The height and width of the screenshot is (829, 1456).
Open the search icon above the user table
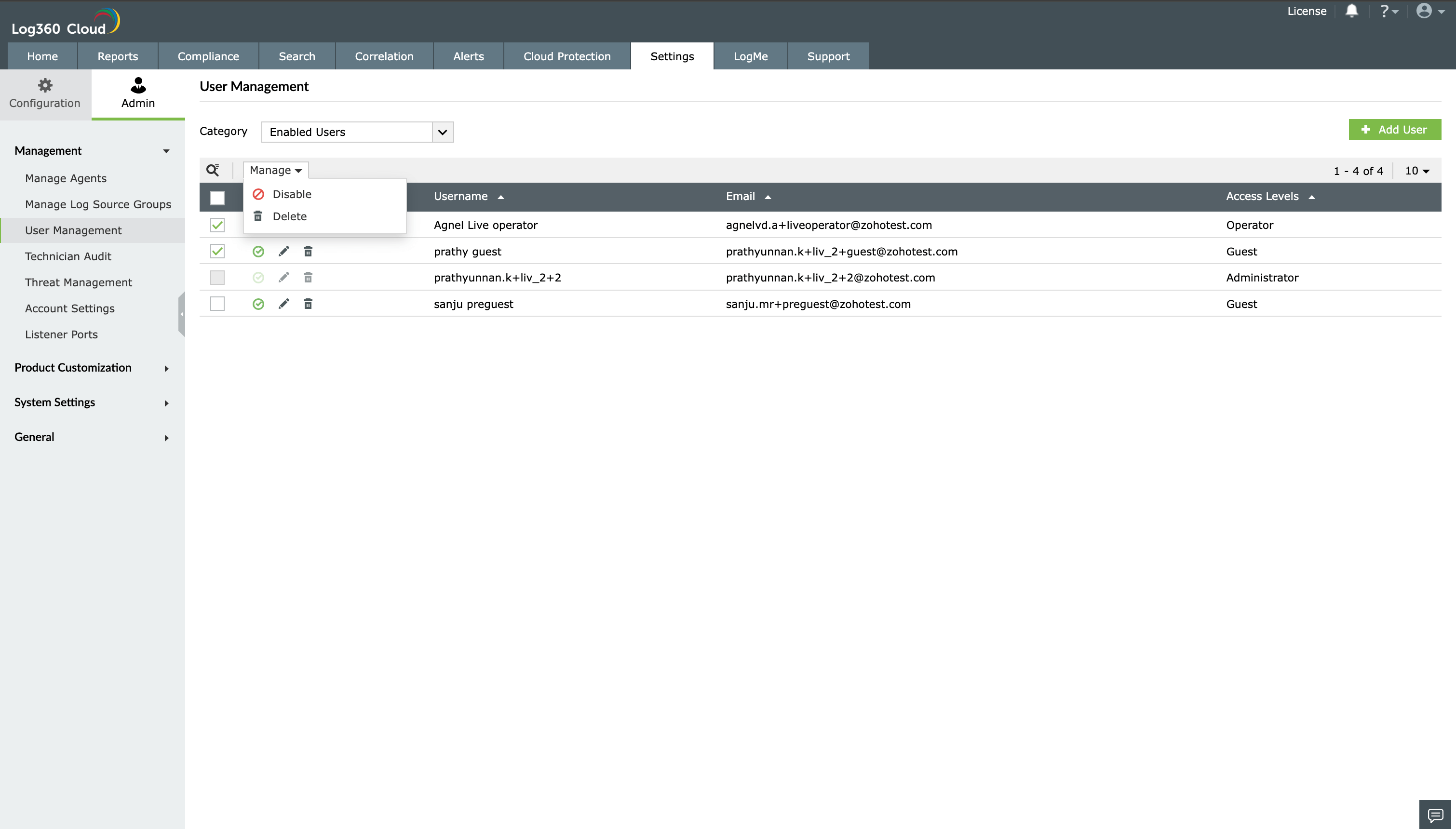(x=213, y=170)
